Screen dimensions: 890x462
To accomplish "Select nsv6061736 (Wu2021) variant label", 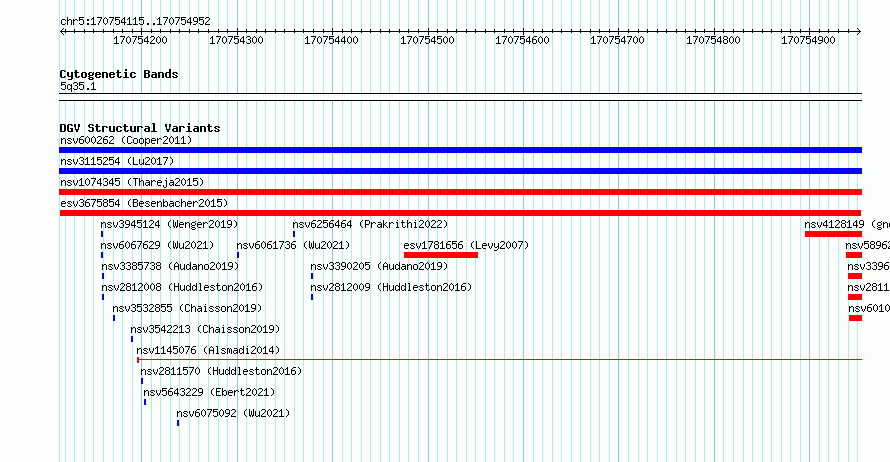I will tap(293, 245).
